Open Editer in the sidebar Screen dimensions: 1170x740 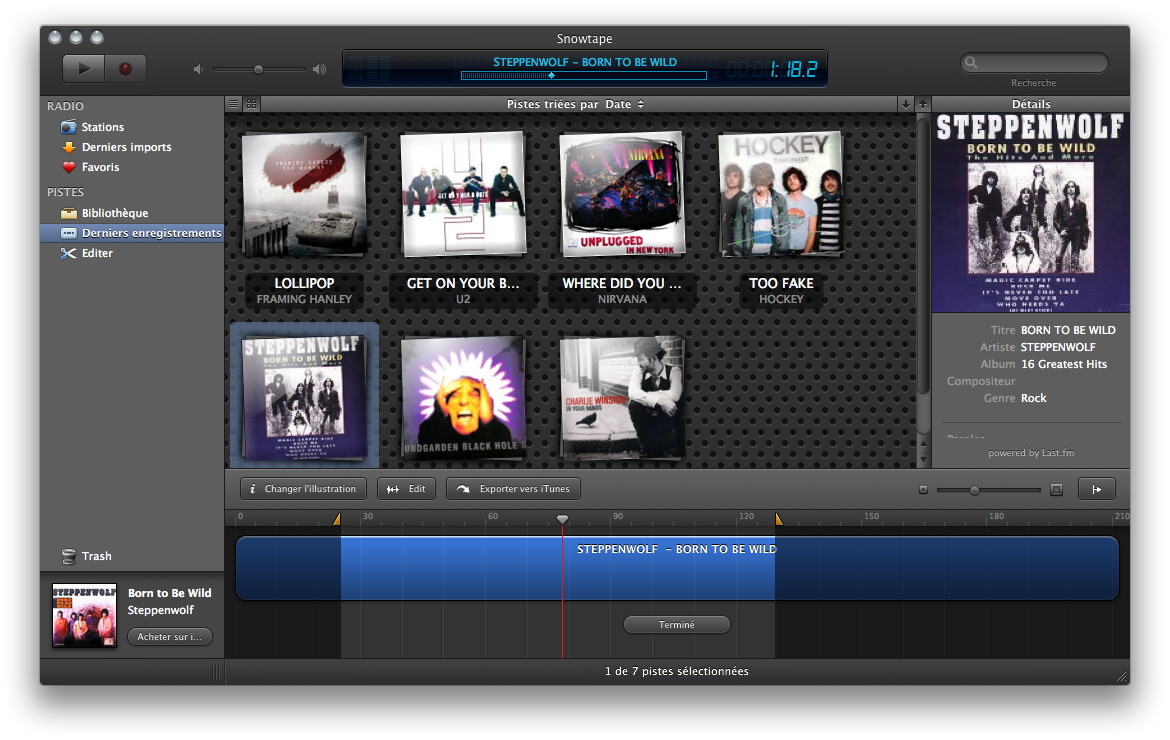click(x=97, y=253)
